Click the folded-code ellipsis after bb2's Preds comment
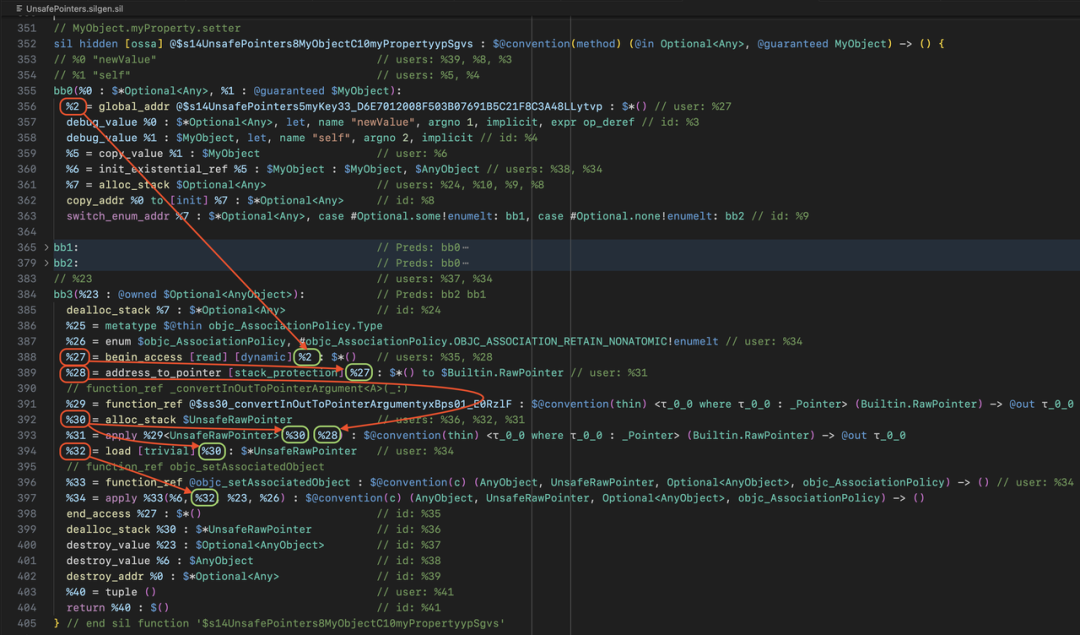The height and width of the screenshot is (635, 1080). pyautogui.click(x=466, y=263)
